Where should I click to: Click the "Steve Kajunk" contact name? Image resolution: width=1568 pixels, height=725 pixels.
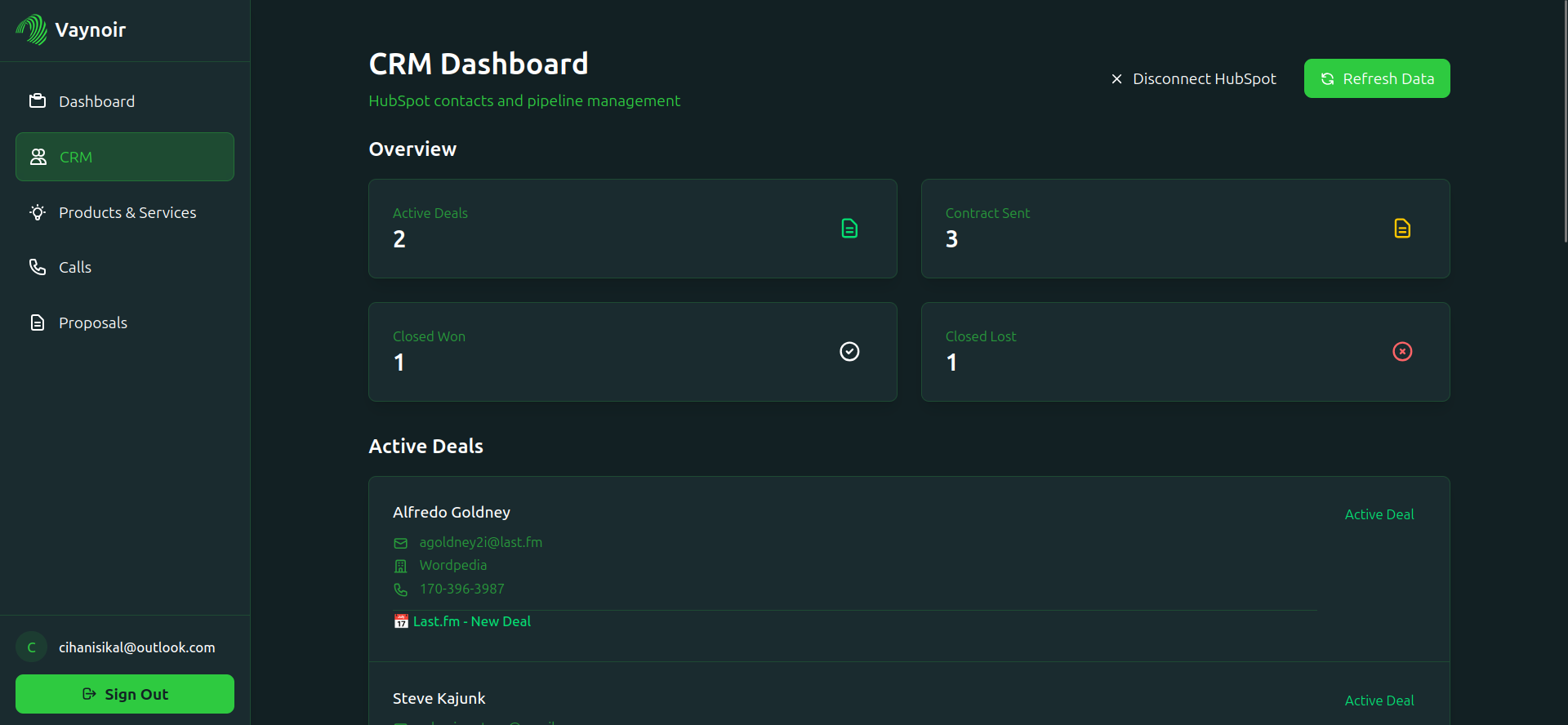[x=439, y=698]
